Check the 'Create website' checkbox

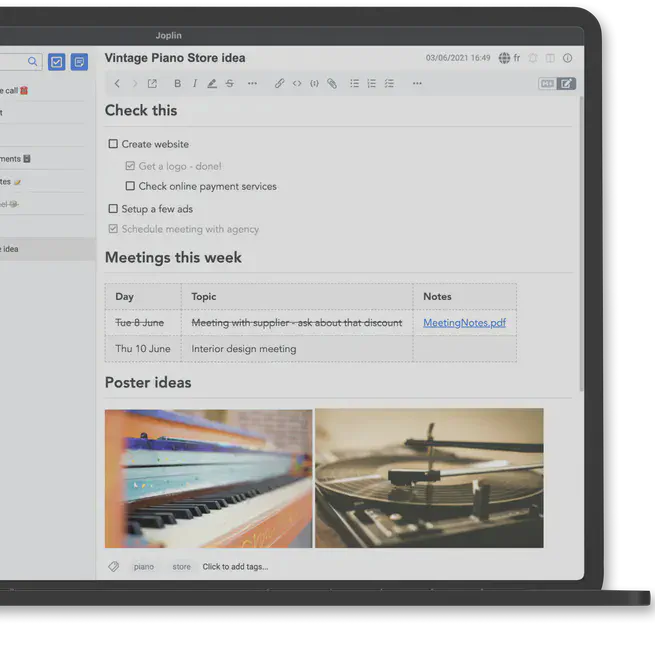tap(113, 144)
